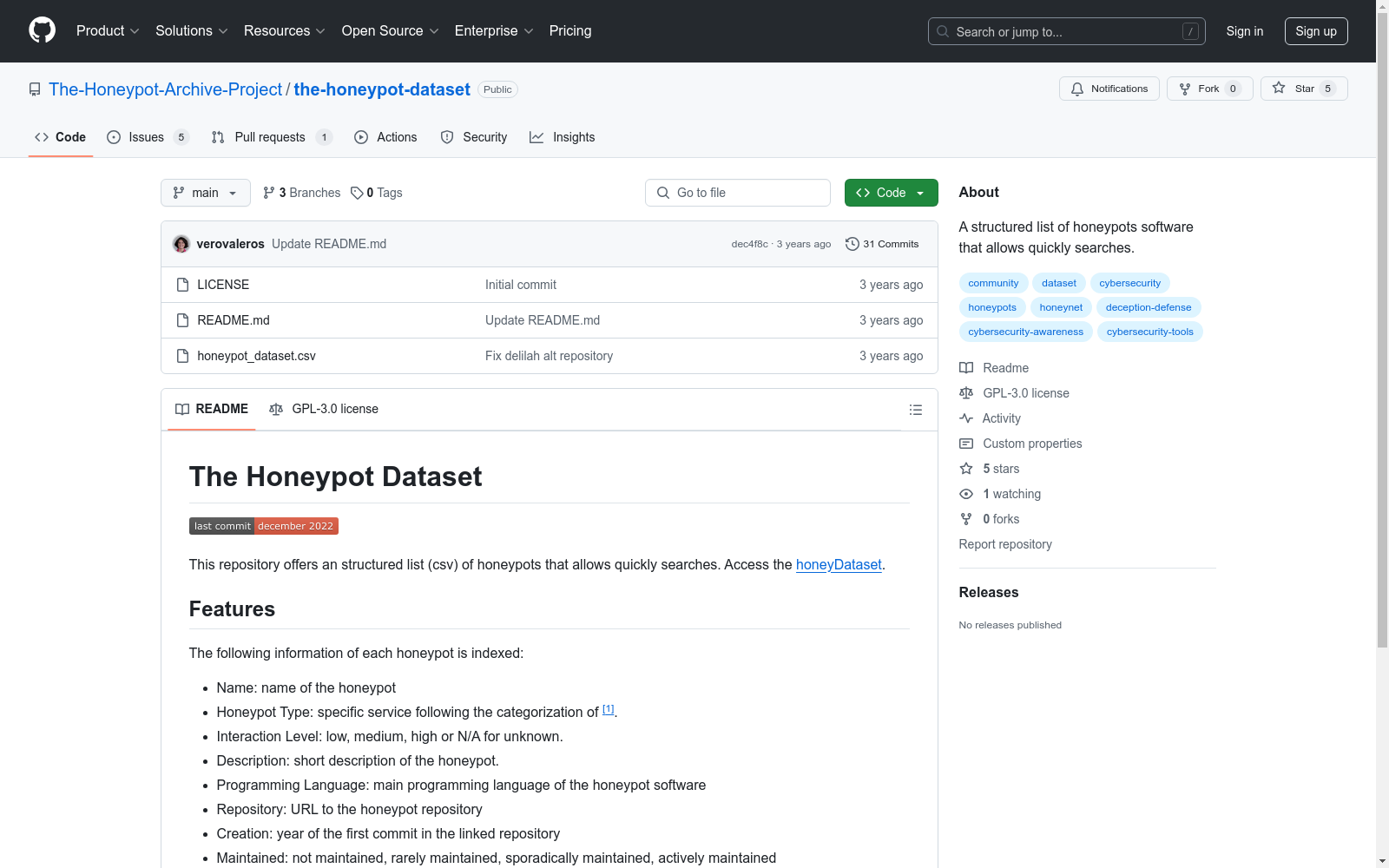Image resolution: width=1389 pixels, height=868 pixels.
Task: Follow the honeyDataset hyperlink
Action: click(x=839, y=564)
